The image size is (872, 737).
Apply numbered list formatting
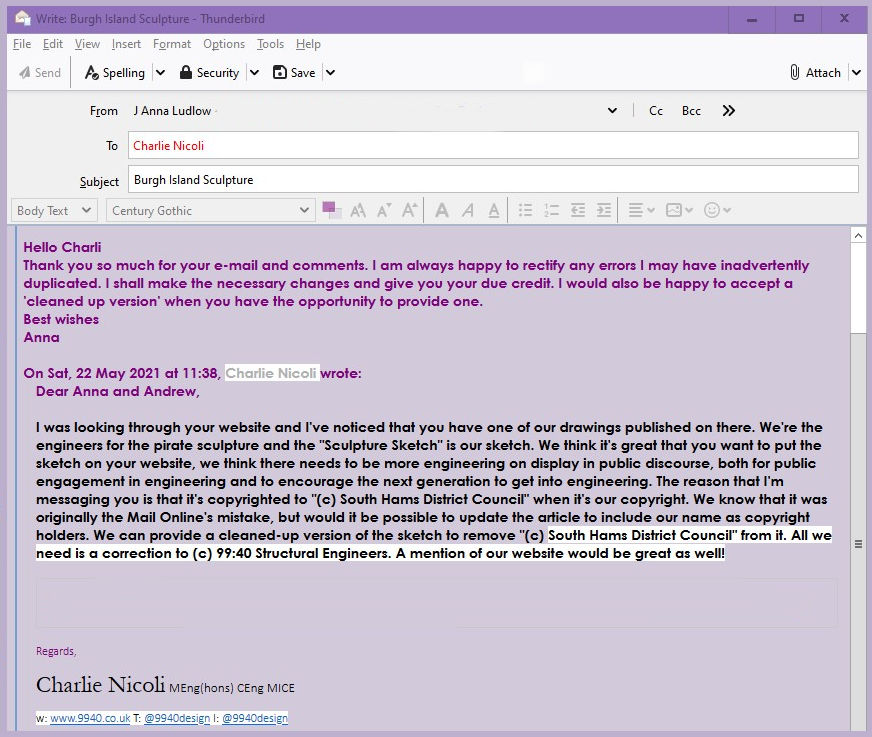[551, 210]
